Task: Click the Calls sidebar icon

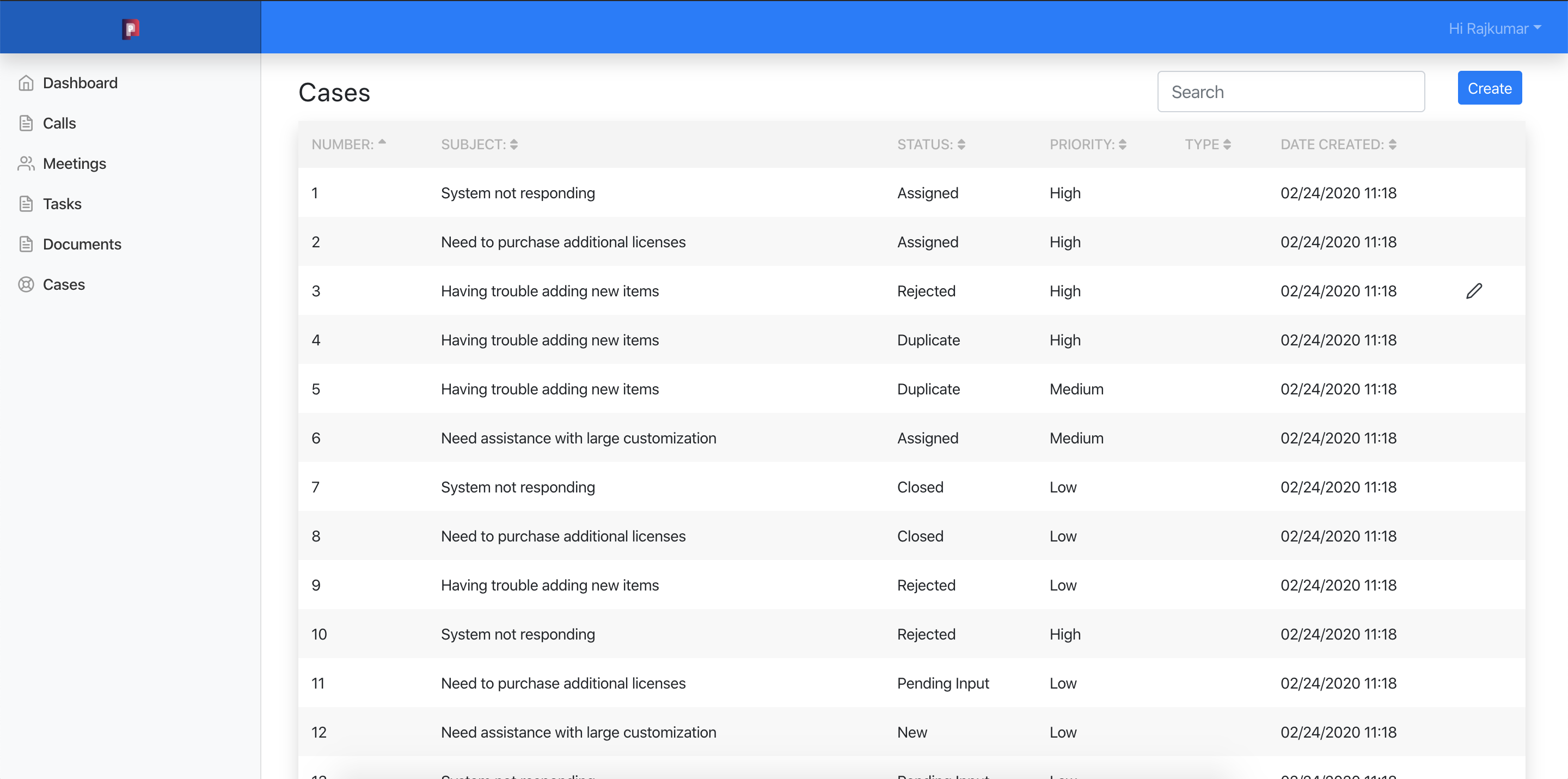Action: [26, 123]
